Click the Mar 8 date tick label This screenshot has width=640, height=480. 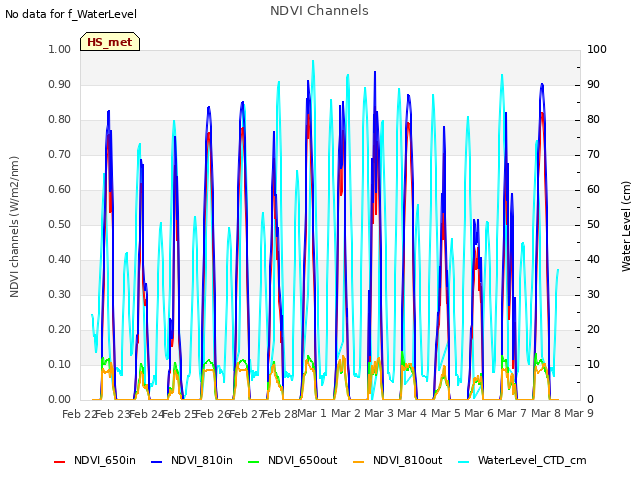pyautogui.click(x=546, y=413)
